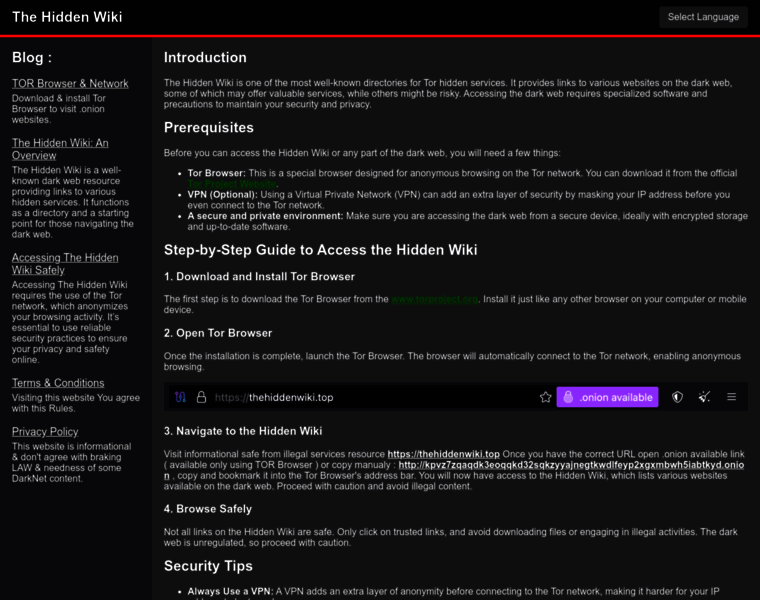The image size is (760, 600).
Task: Click the '1. Download and Install Tor Browser' heading
Action: pyautogui.click(x=259, y=276)
